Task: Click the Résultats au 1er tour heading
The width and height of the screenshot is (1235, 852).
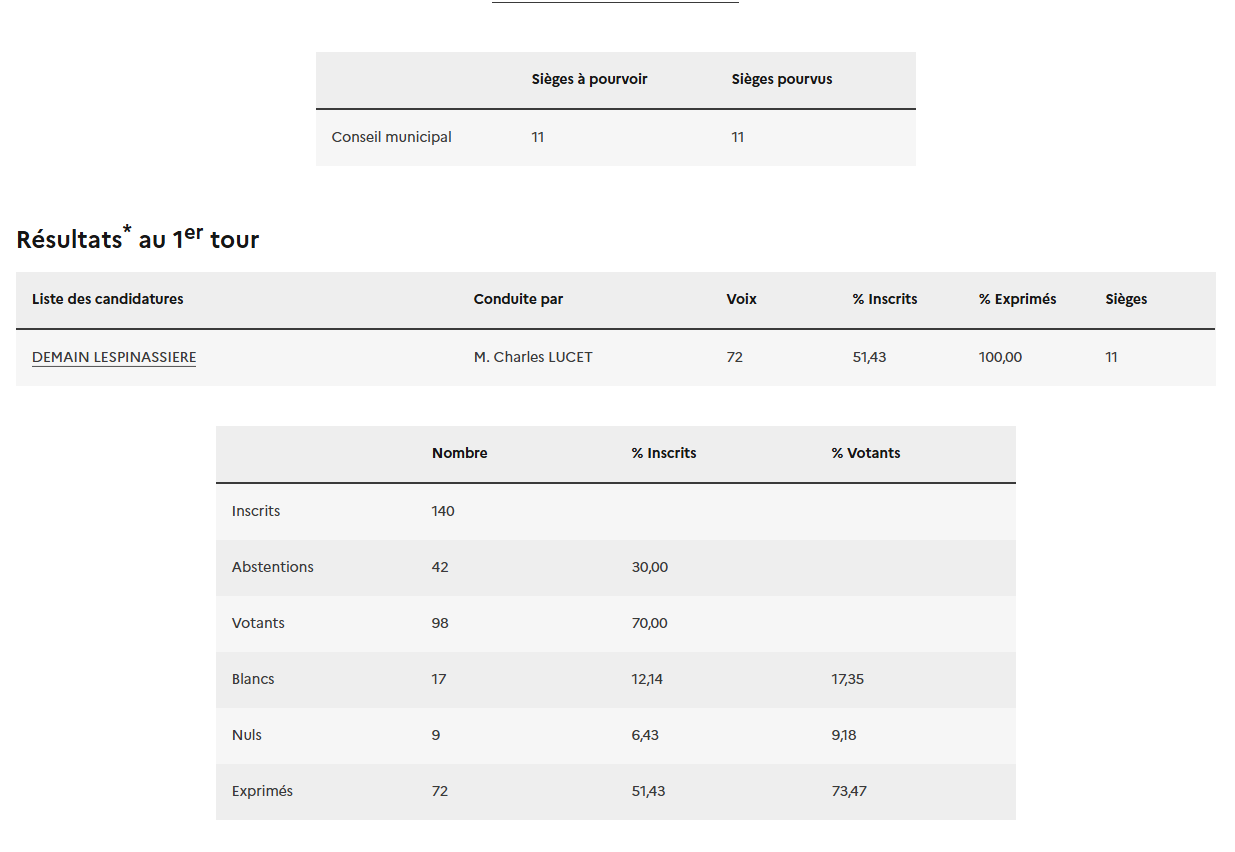Action: (138, 239)
